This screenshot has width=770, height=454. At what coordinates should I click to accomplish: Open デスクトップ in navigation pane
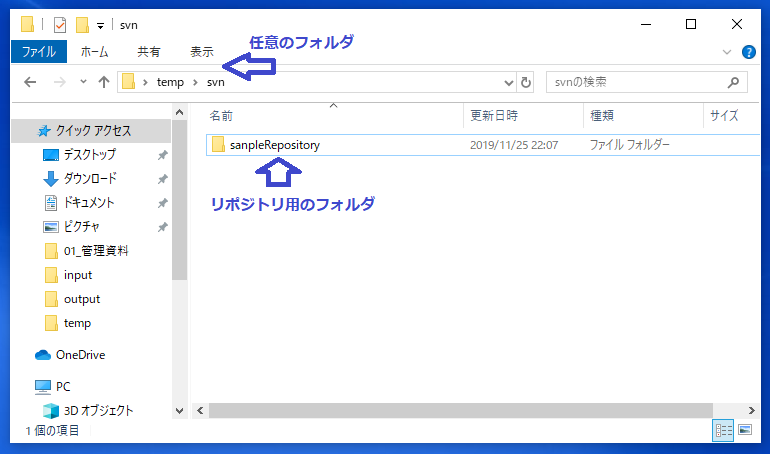click(90, 155)
